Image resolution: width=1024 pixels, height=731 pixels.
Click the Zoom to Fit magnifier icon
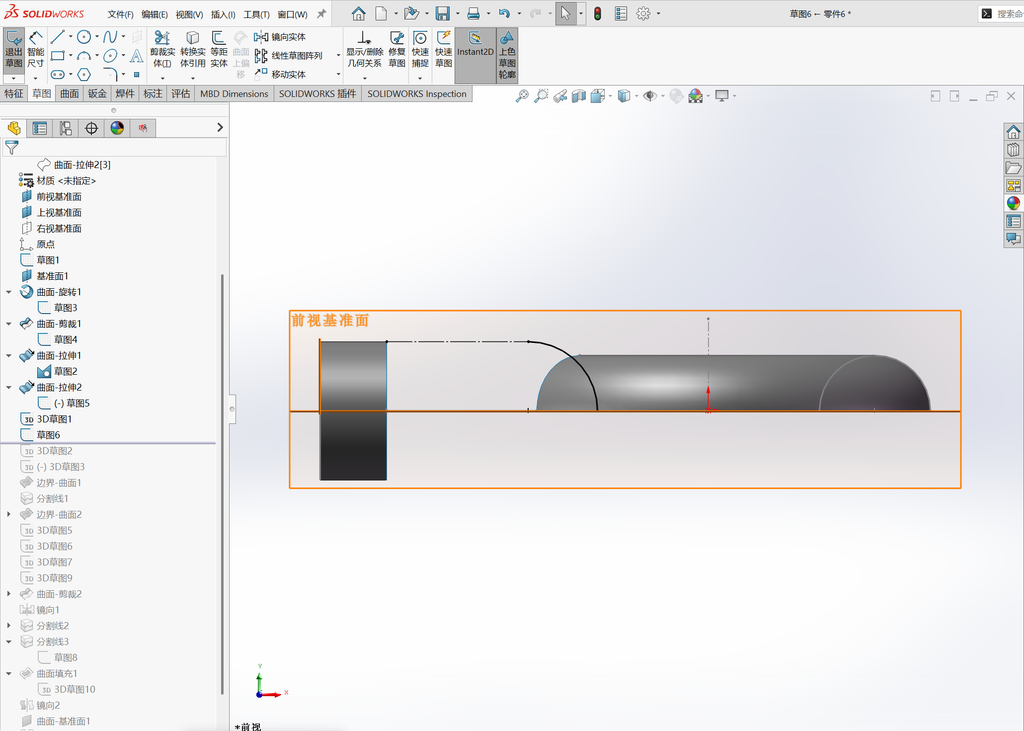[522, 96]
